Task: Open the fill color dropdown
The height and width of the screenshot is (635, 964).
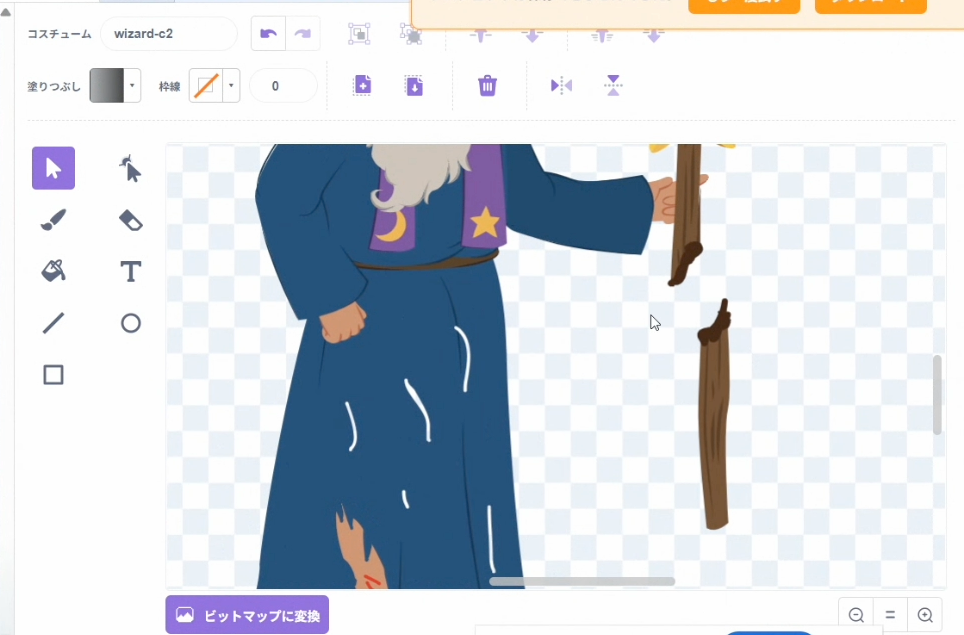Action: pyautogui.click(x=132, y=86)
